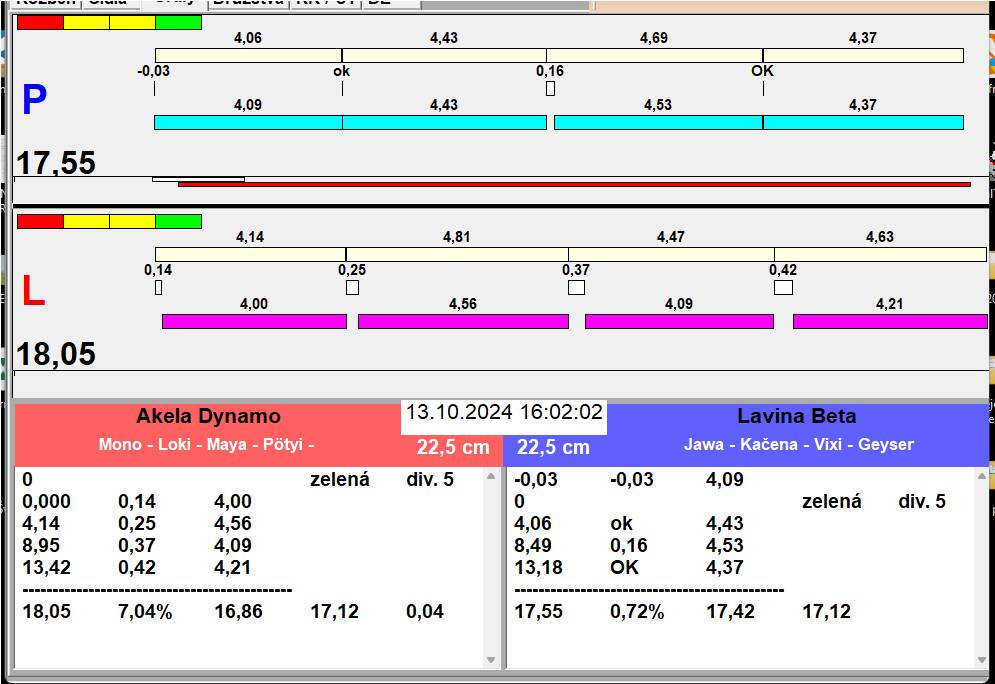Open the Družstva tab
995x684 pixels.
(x=248, y=3)
